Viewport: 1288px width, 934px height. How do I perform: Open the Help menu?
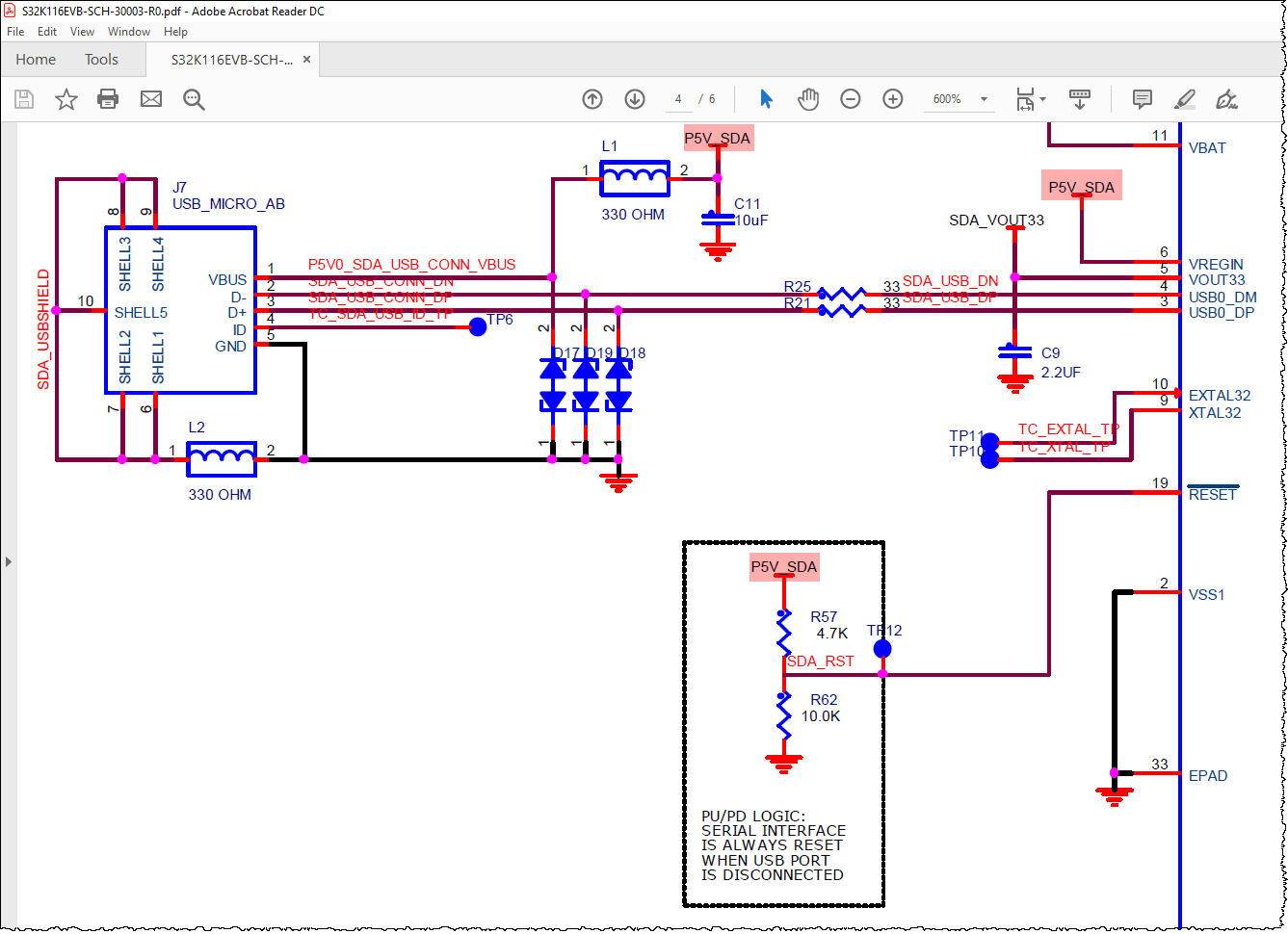[x=175, y=32]
